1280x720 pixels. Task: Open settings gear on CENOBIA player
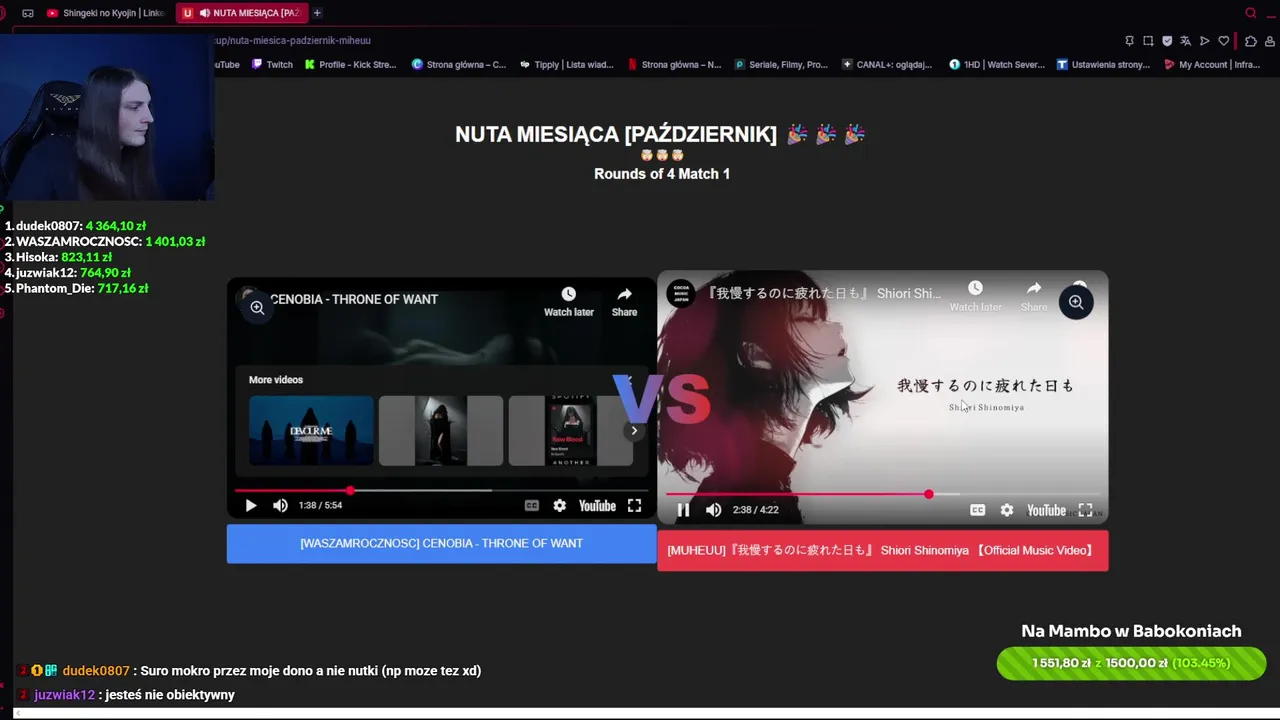[x=560, y=506]
